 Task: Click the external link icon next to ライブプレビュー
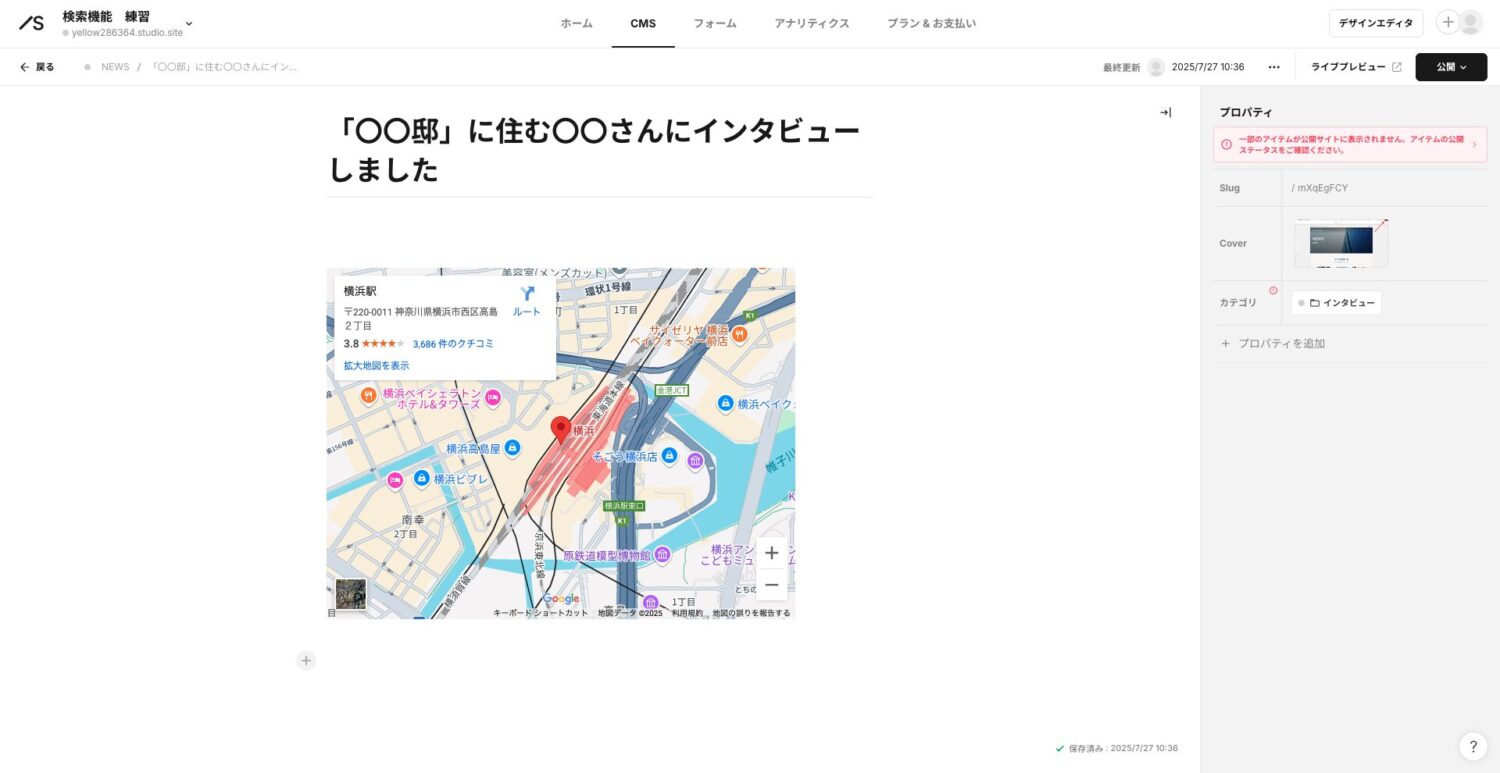click(1396, 66)
